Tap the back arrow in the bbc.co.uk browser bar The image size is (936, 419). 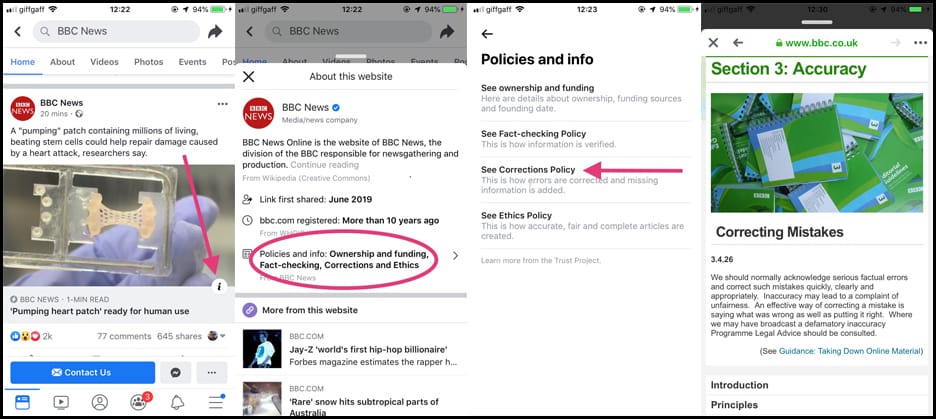tap(738, 42)
